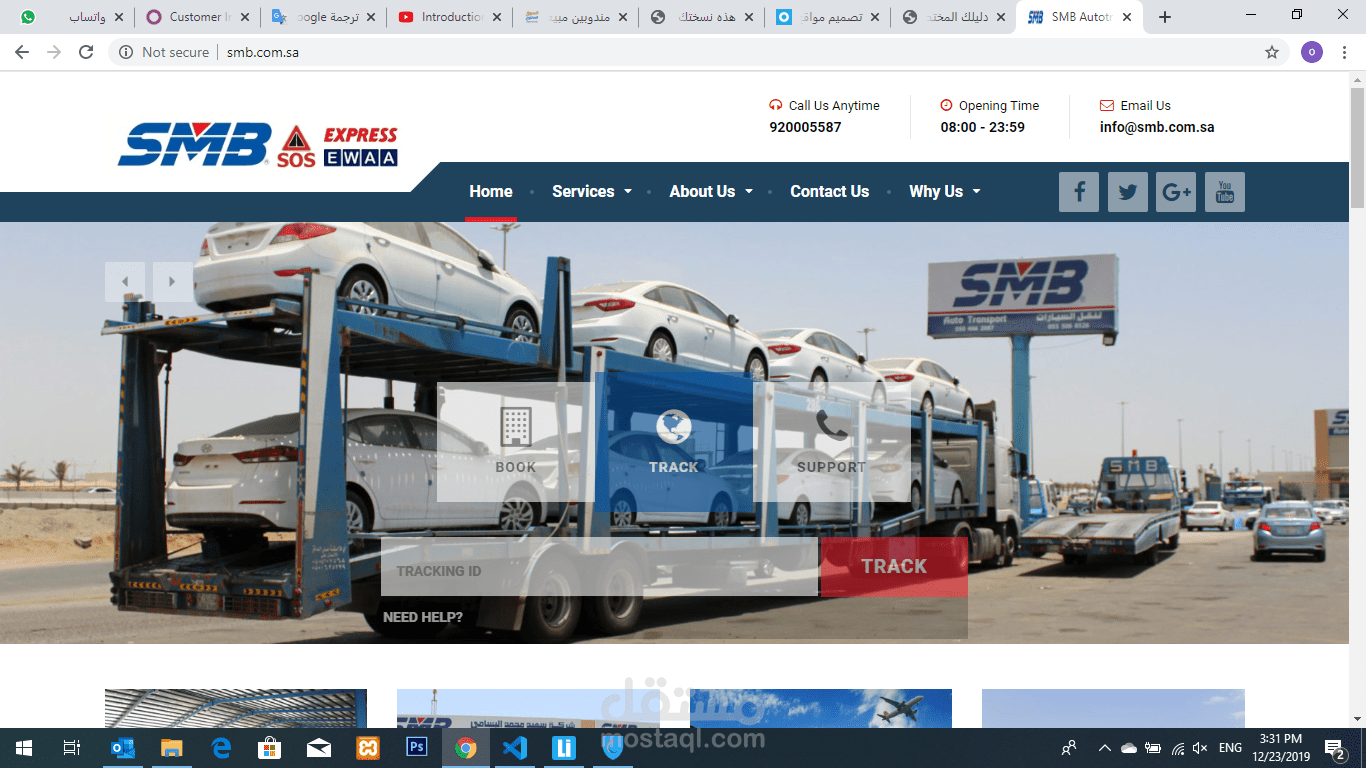
Task: Open Photoshop from the taskbar
Action: (417, 748)
